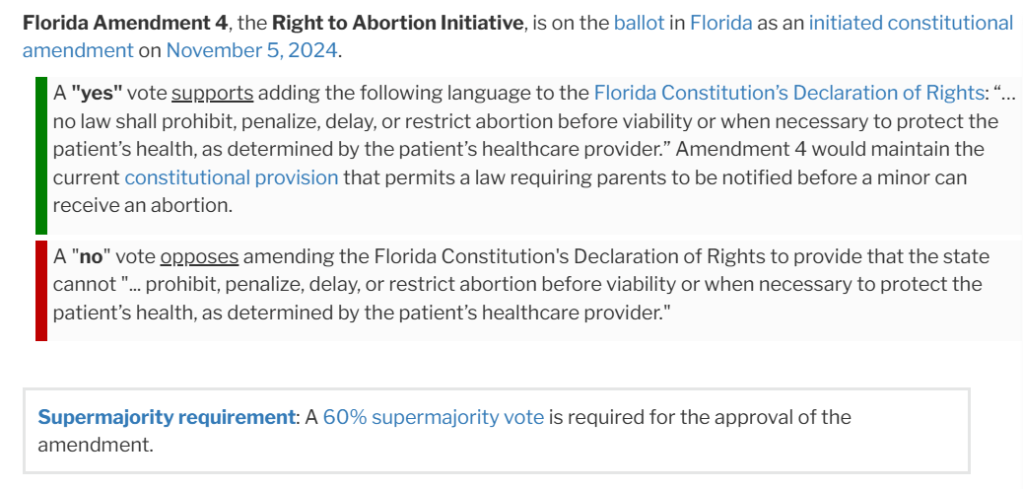The height and width of the screenshot is (489, 1023).
Task: Open the "ballot" link
Action: click(639, 22)
